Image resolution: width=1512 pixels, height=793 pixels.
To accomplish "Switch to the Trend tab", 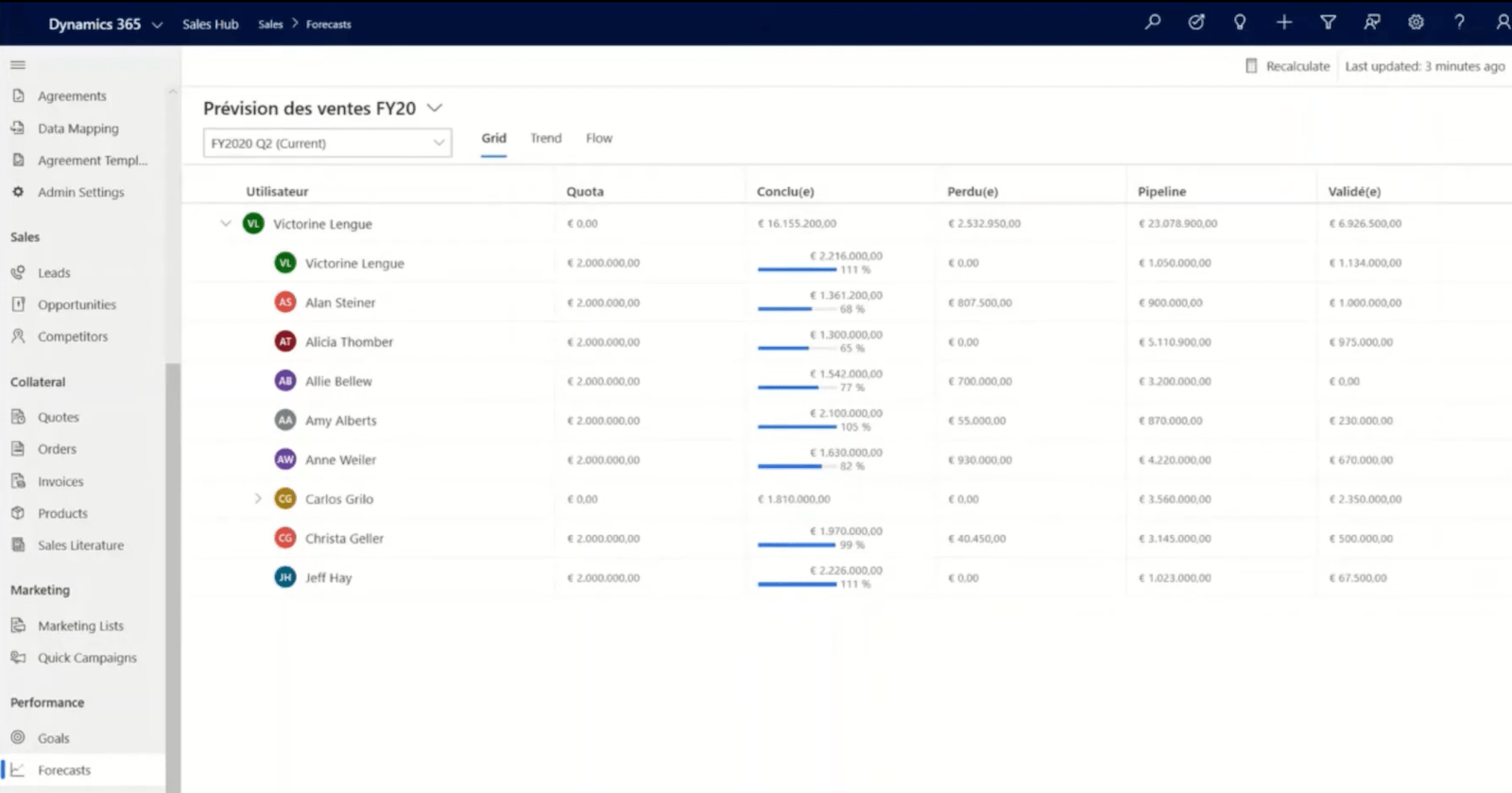I will 545,139.
